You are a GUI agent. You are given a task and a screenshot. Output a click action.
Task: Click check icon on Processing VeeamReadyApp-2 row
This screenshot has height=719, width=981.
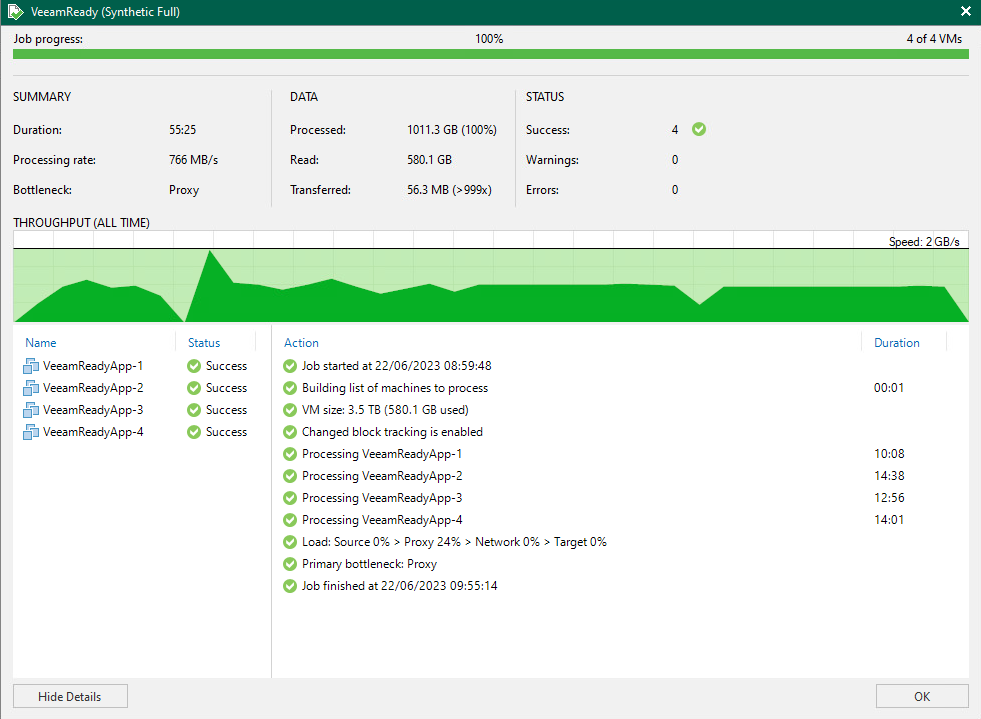coord(290,476)
